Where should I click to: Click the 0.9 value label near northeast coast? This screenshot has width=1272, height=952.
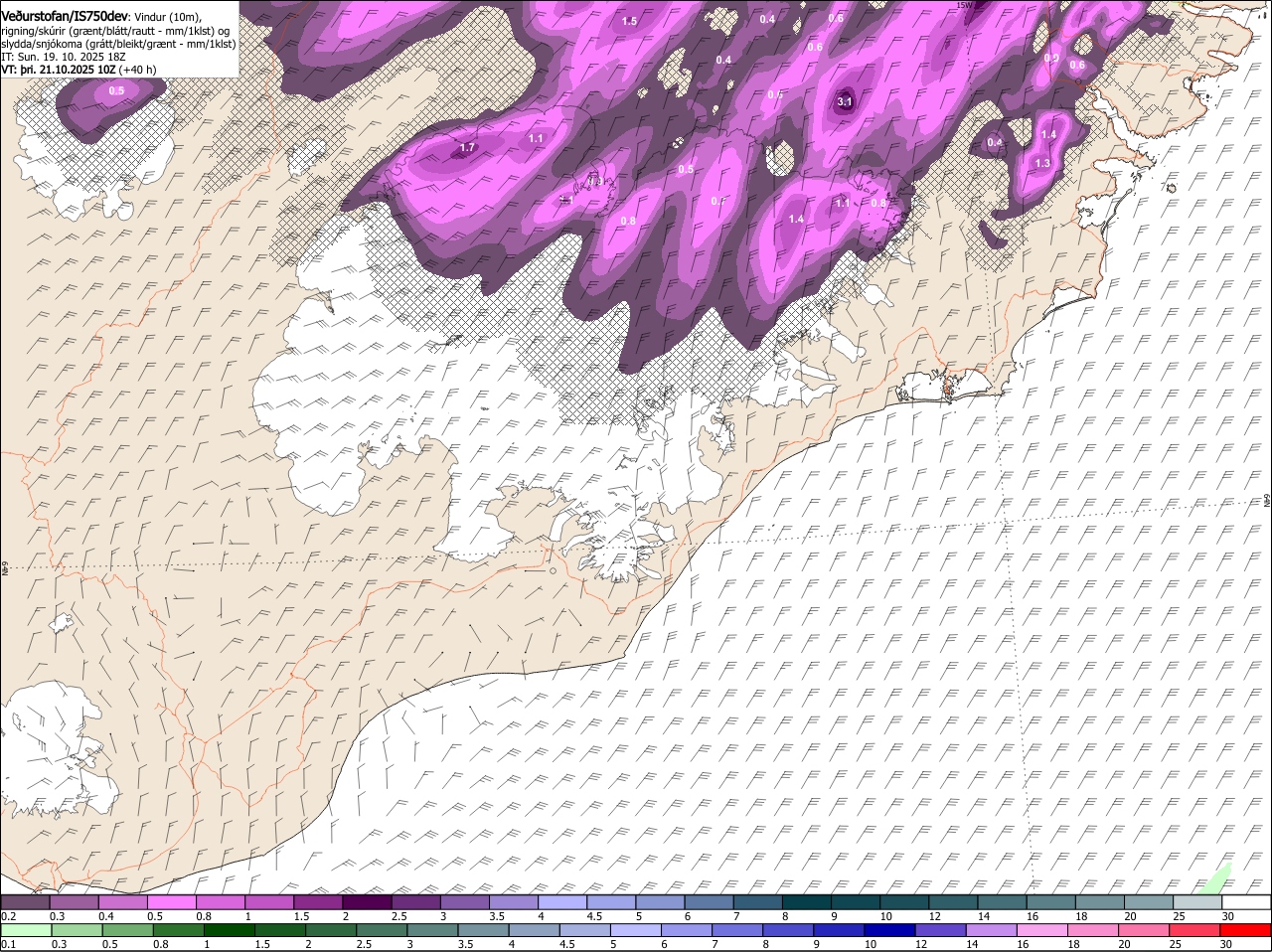point(1051,58)
